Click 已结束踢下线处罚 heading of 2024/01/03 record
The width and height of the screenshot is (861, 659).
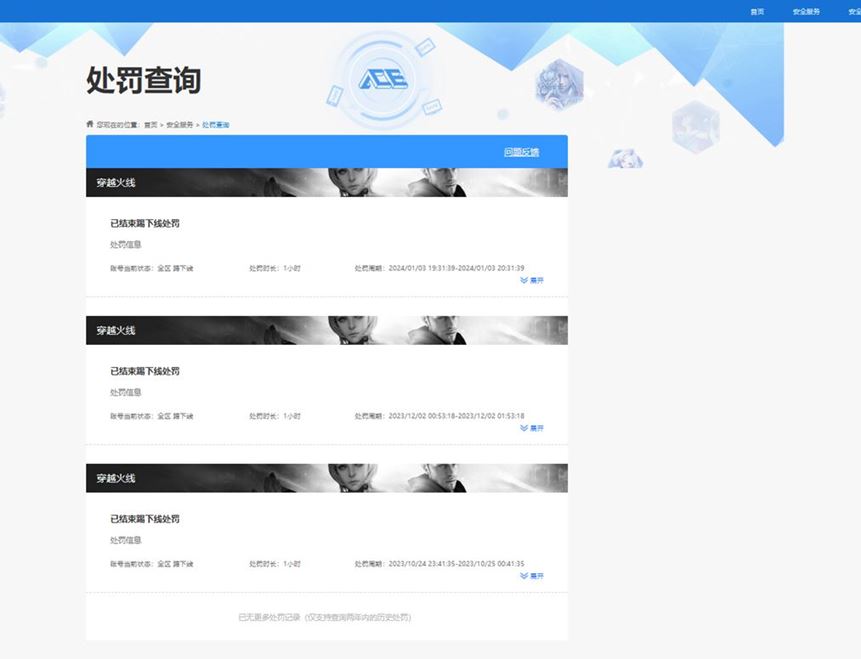coord(145,224)
